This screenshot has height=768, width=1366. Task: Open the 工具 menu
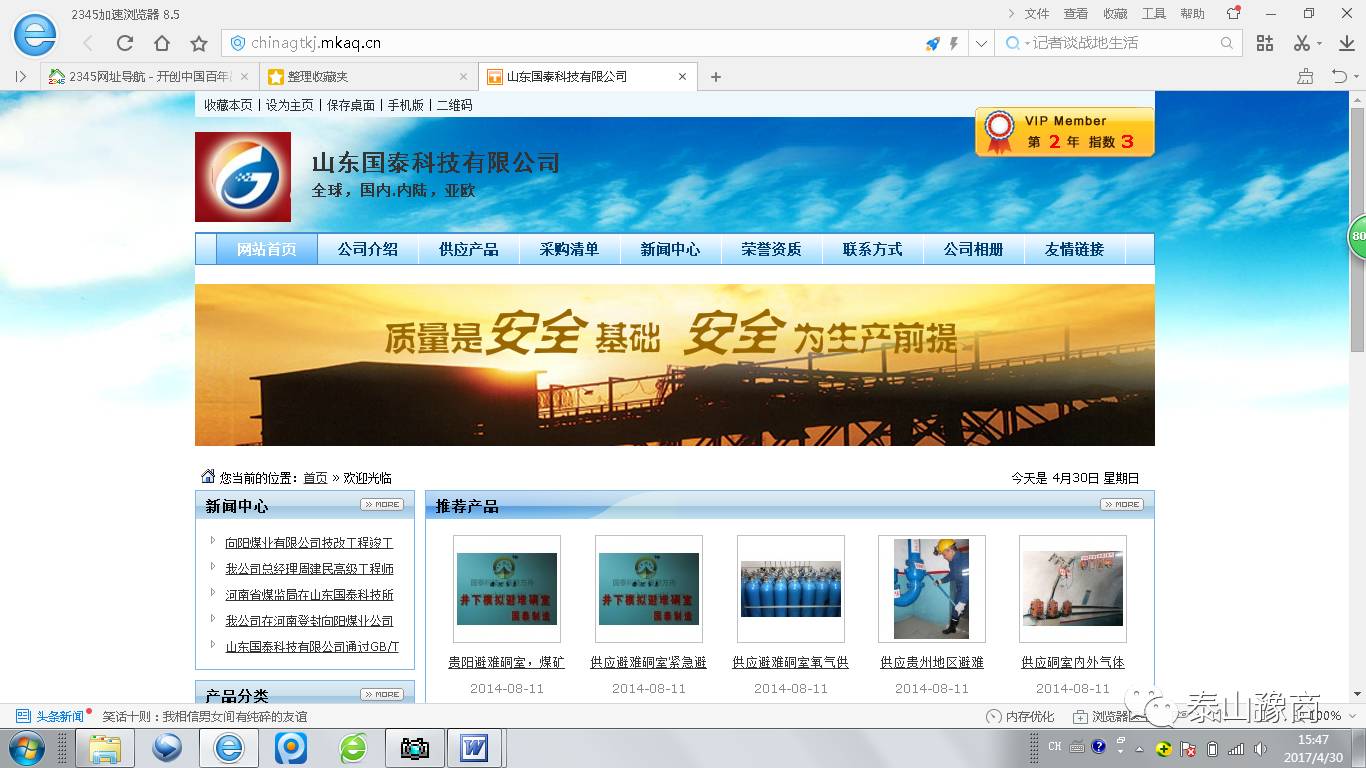pyautogui.click(x=1154, y=13)
